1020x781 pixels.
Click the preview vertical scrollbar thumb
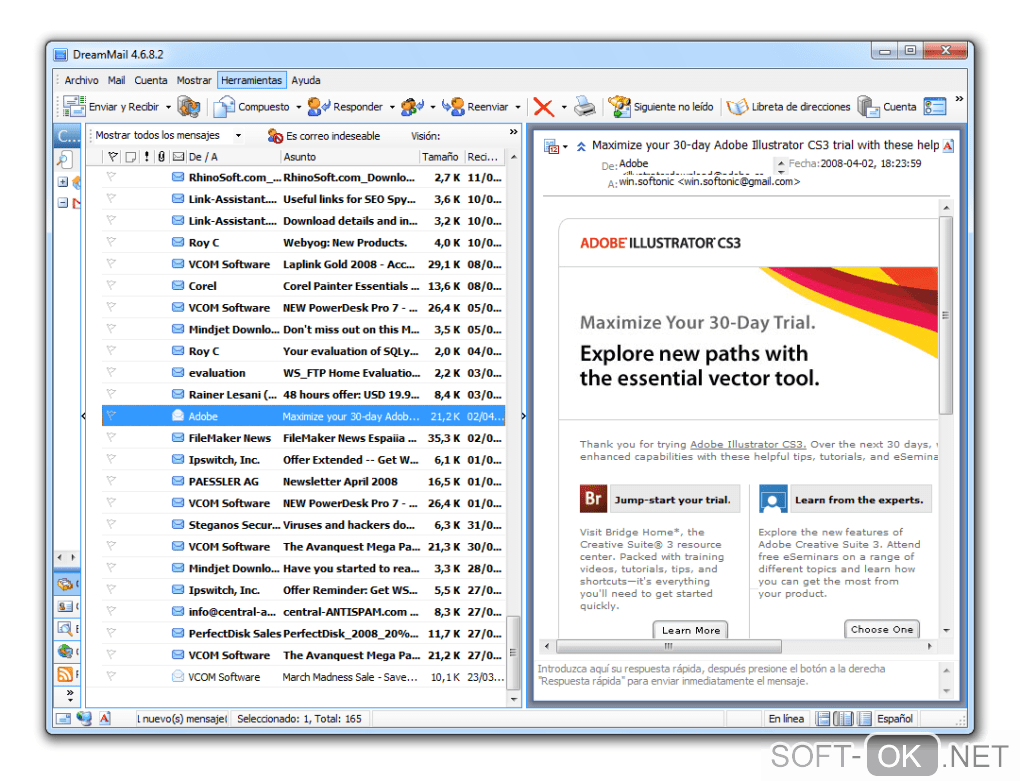[946, 316]
